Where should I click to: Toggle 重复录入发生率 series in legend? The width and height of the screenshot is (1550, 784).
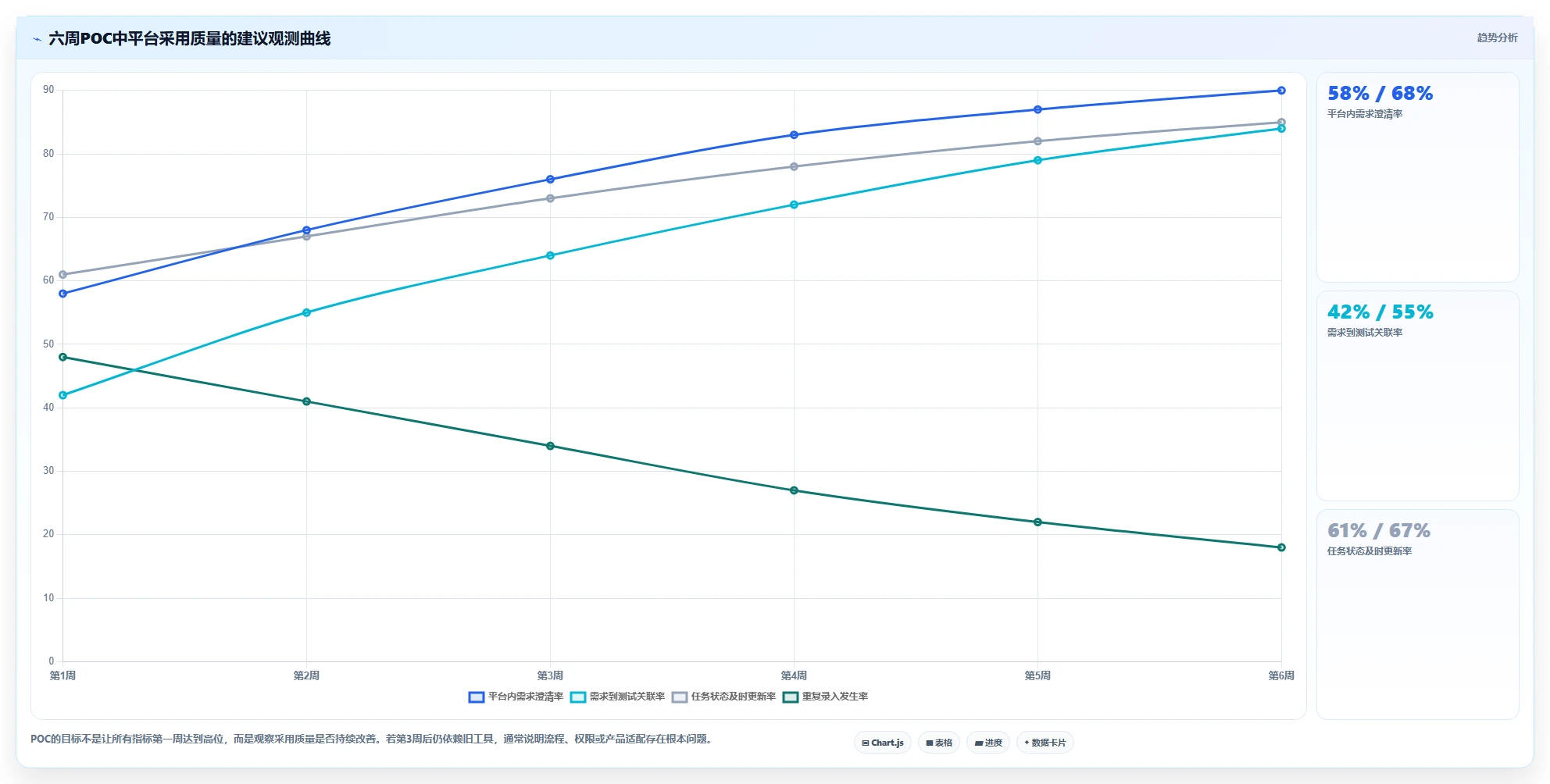point(825,697)
